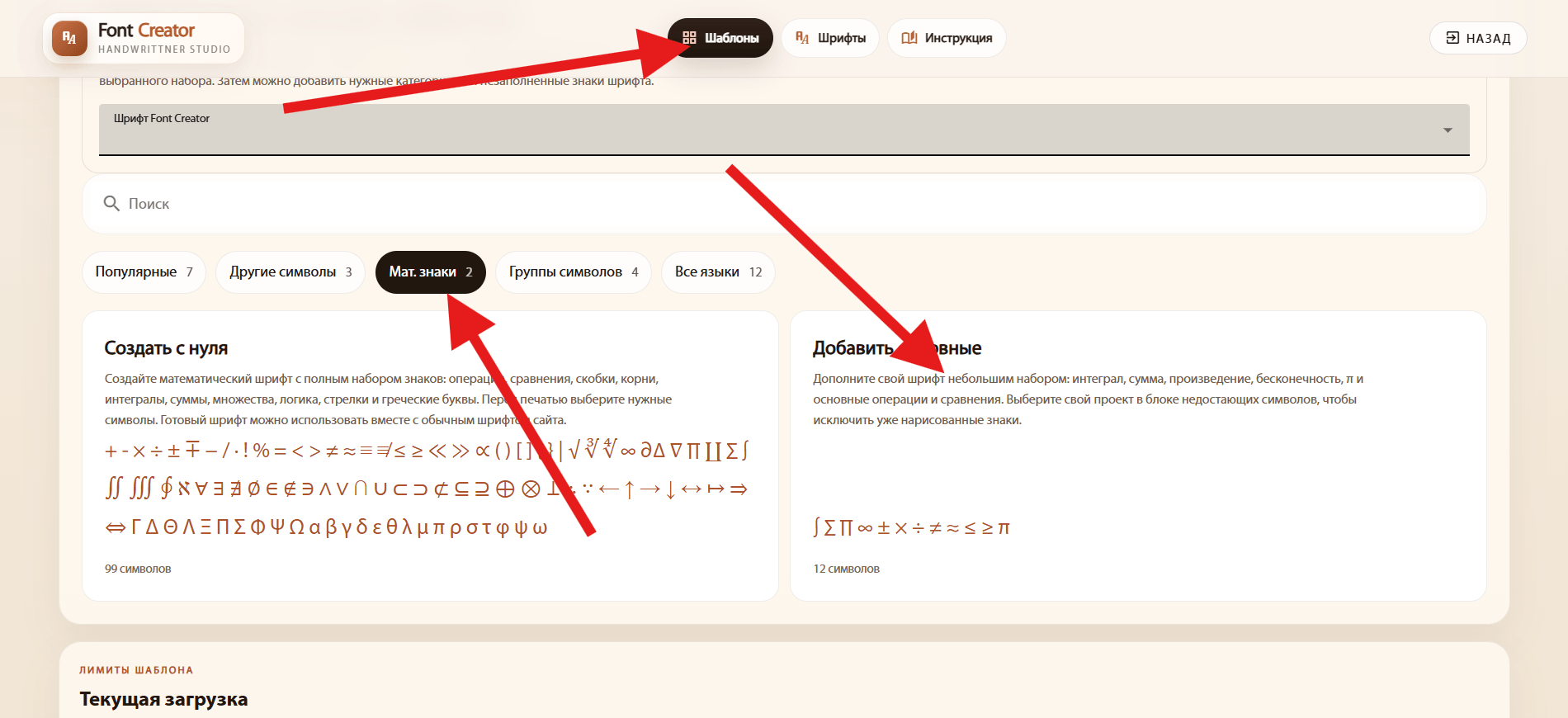Click the Font Creator logo icon
The width and height of the screenshot is (1568, 718).
click(69, 38)
